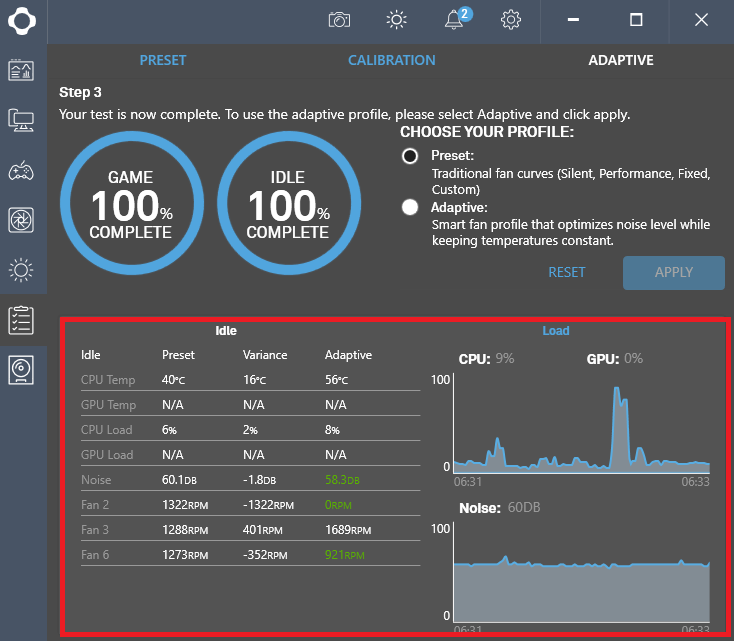Image resolution: width=734 pixels, height=641 pixels.
Task: Click the RESET link
Action: [567, 272]
